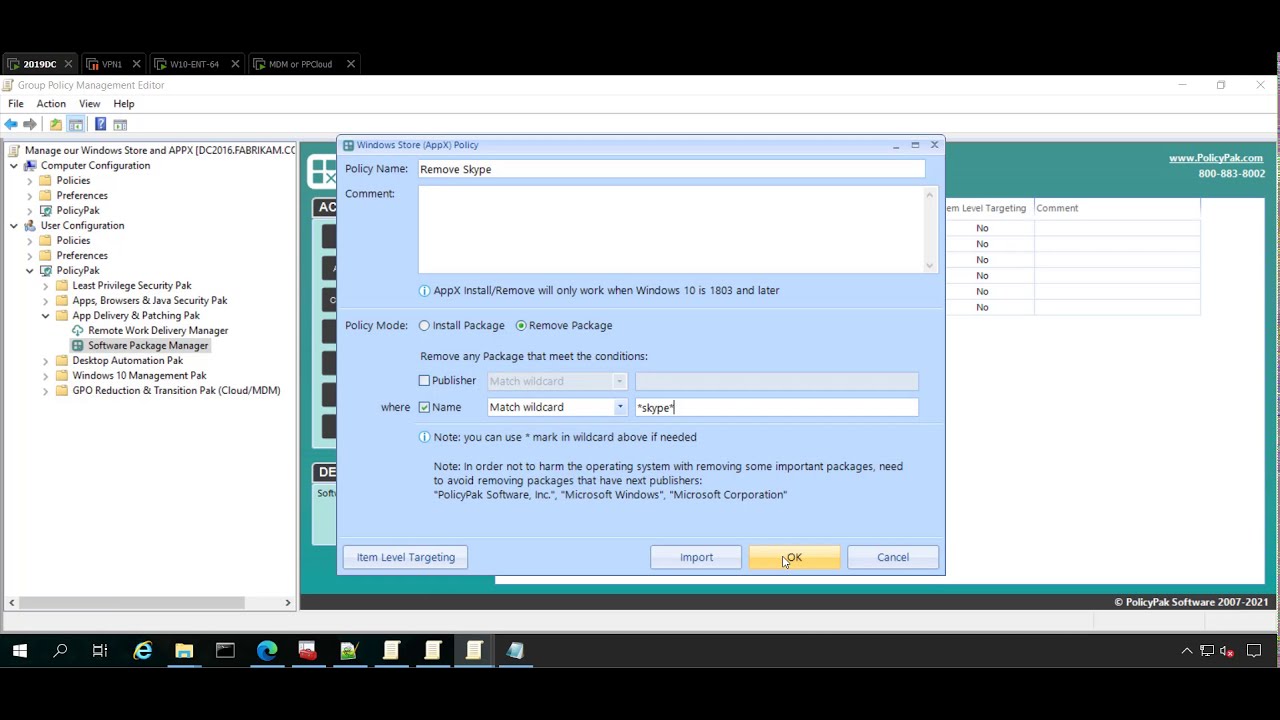Toggle the Show/Hide Action Pane icon
This screenshot has height=720, width=1280.
[120, 124]
